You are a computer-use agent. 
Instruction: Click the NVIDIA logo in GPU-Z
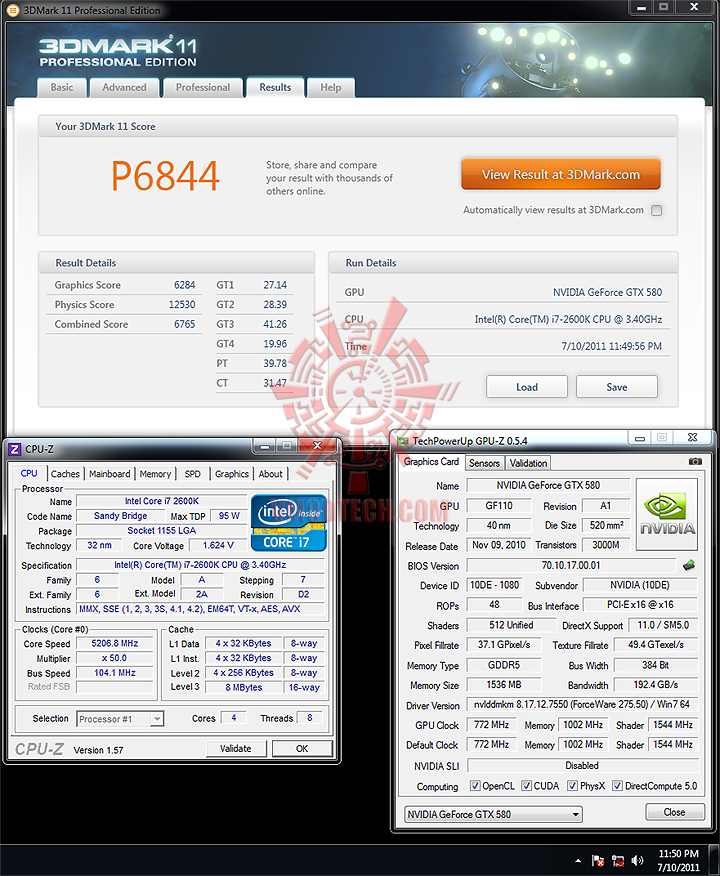pos(667,515)
